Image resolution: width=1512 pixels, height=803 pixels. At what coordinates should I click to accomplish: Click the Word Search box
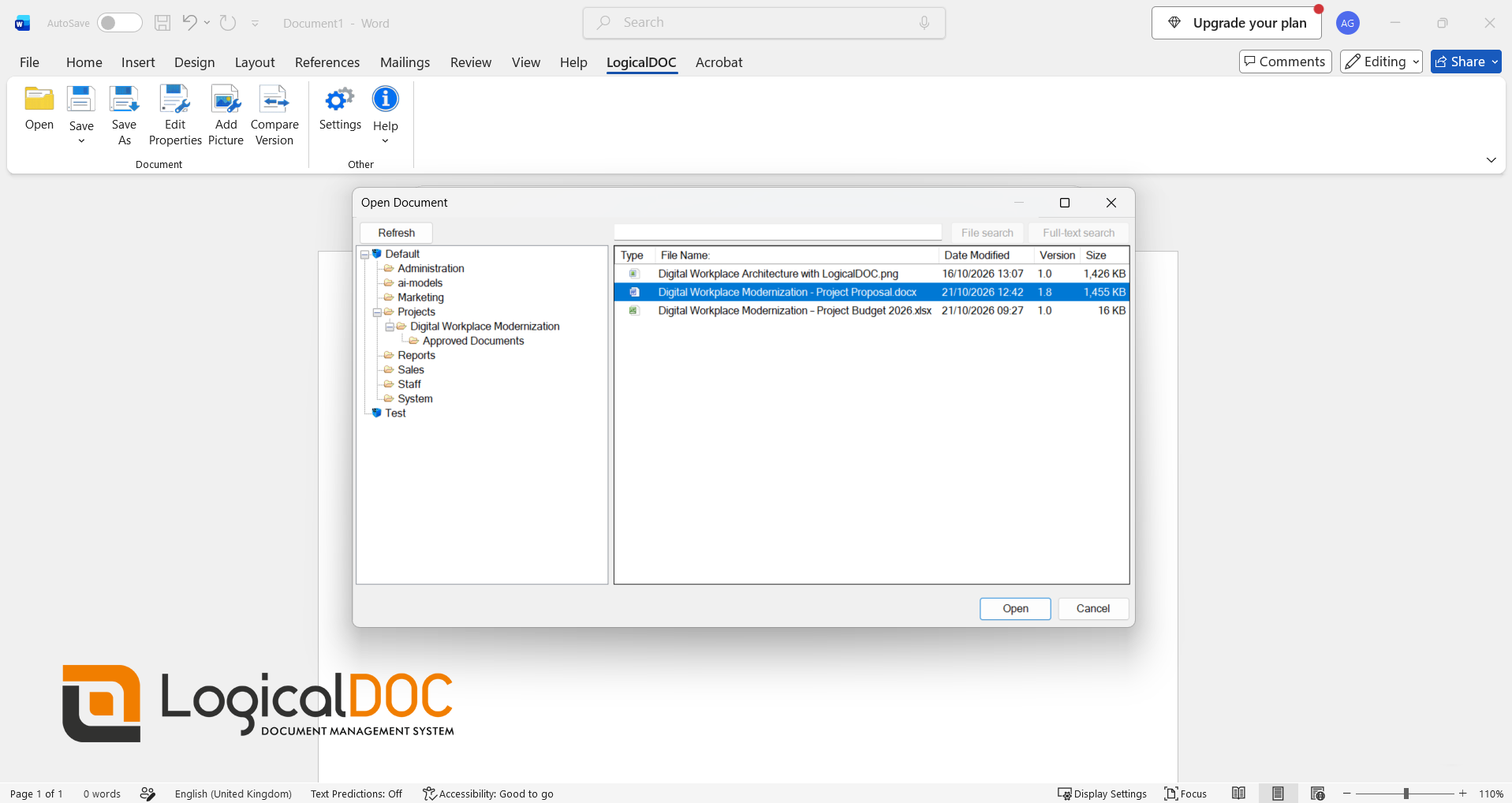point(764,23)
